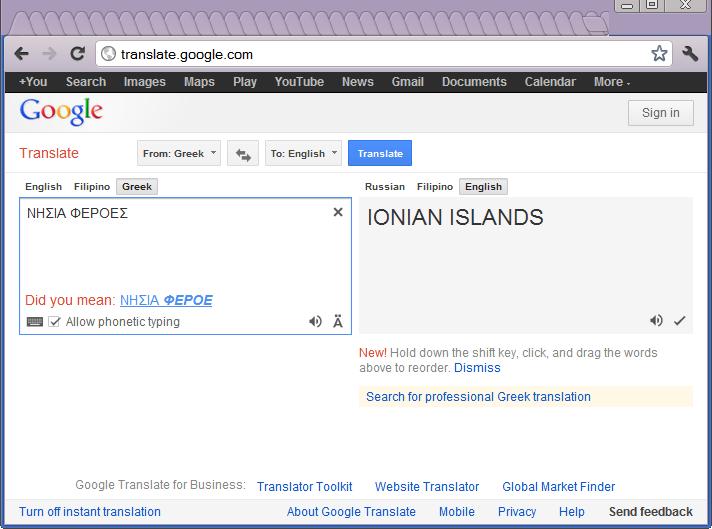Expand the More menu in top bar
This screenshot has height=529, width=712.
pos(612,82)
